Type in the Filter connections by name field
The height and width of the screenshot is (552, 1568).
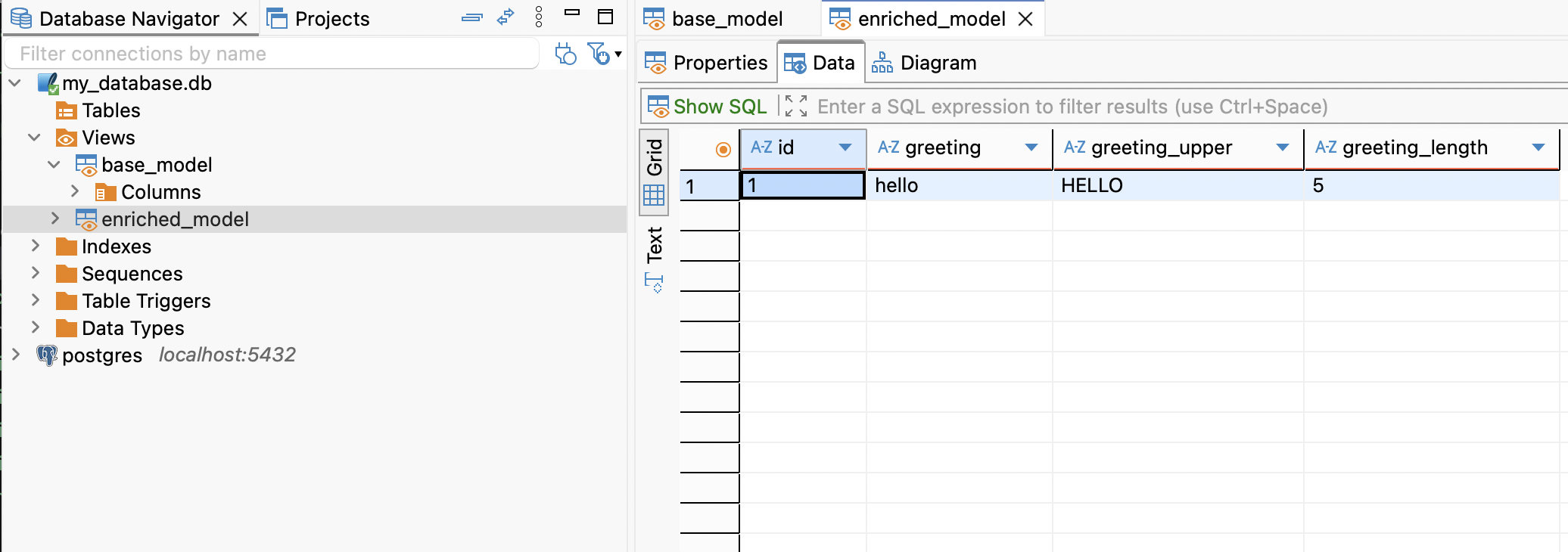pos(272,54)
